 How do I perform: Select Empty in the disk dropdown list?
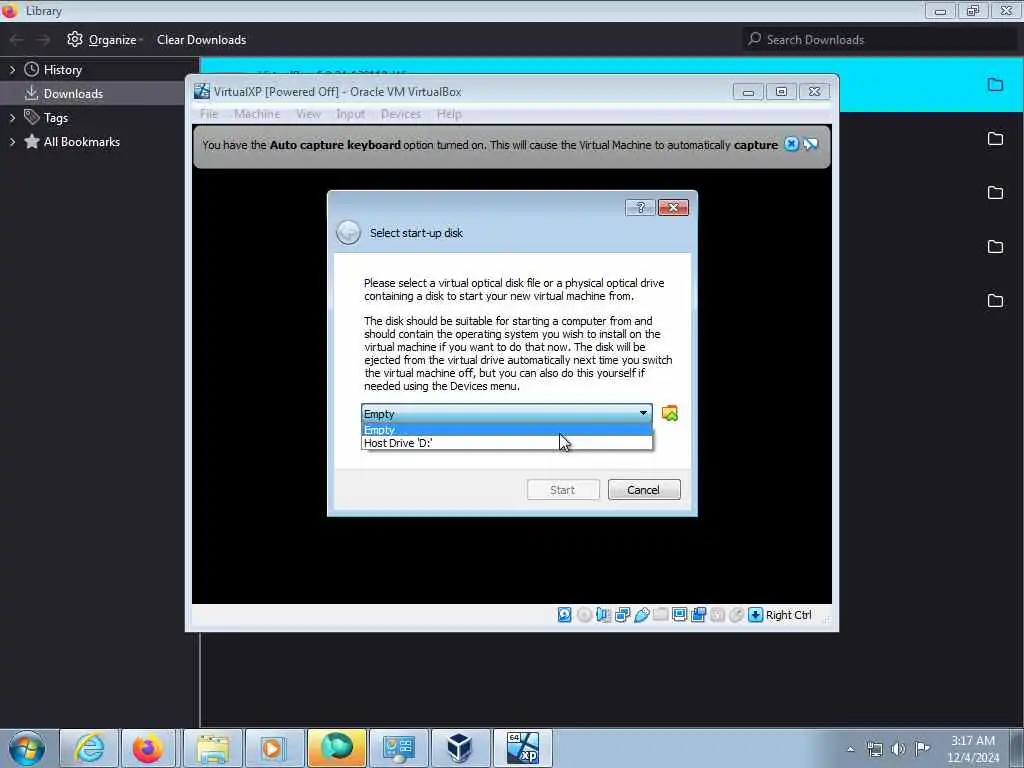pos(506,430)
